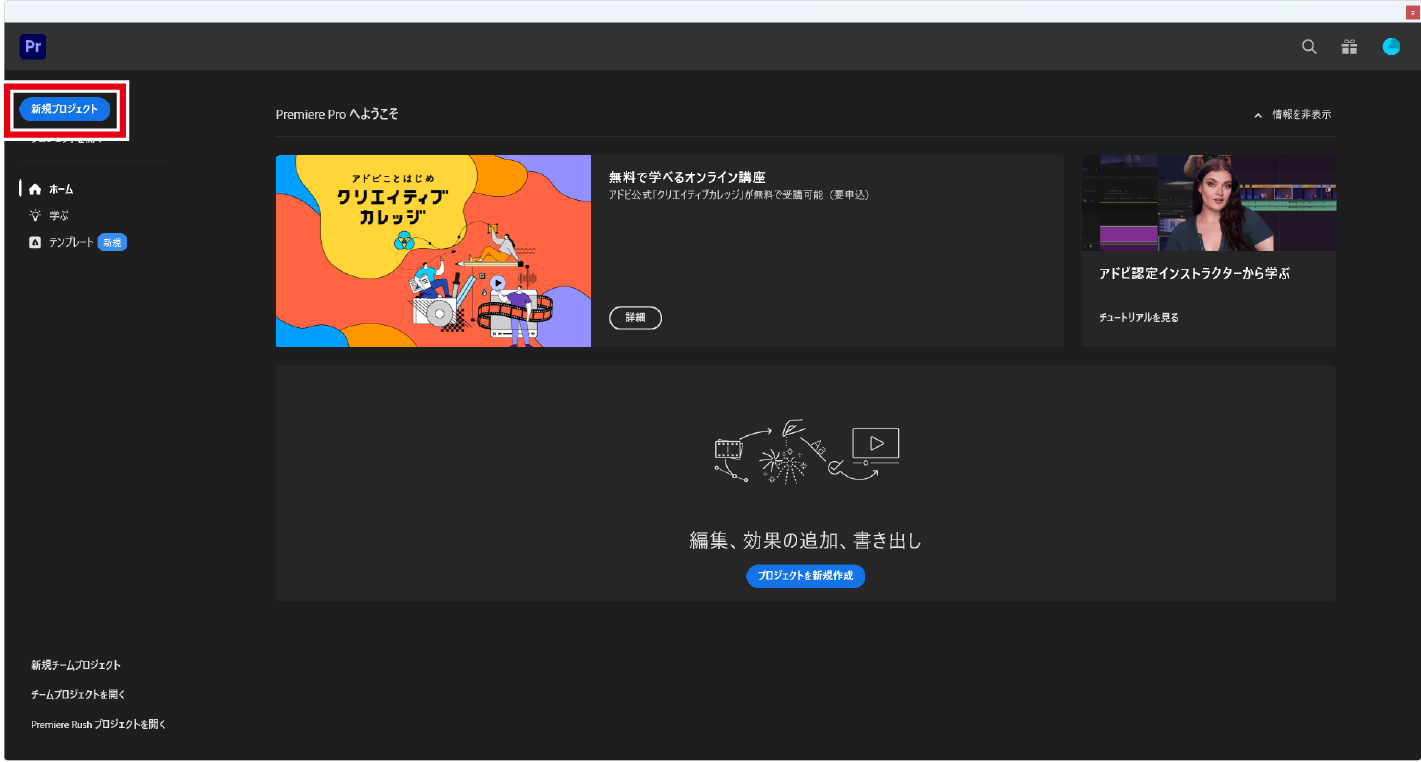This screenshot has width=1421, height=762.
Task: Open search with the magnifier icon
Action: tap(1309, 47)
